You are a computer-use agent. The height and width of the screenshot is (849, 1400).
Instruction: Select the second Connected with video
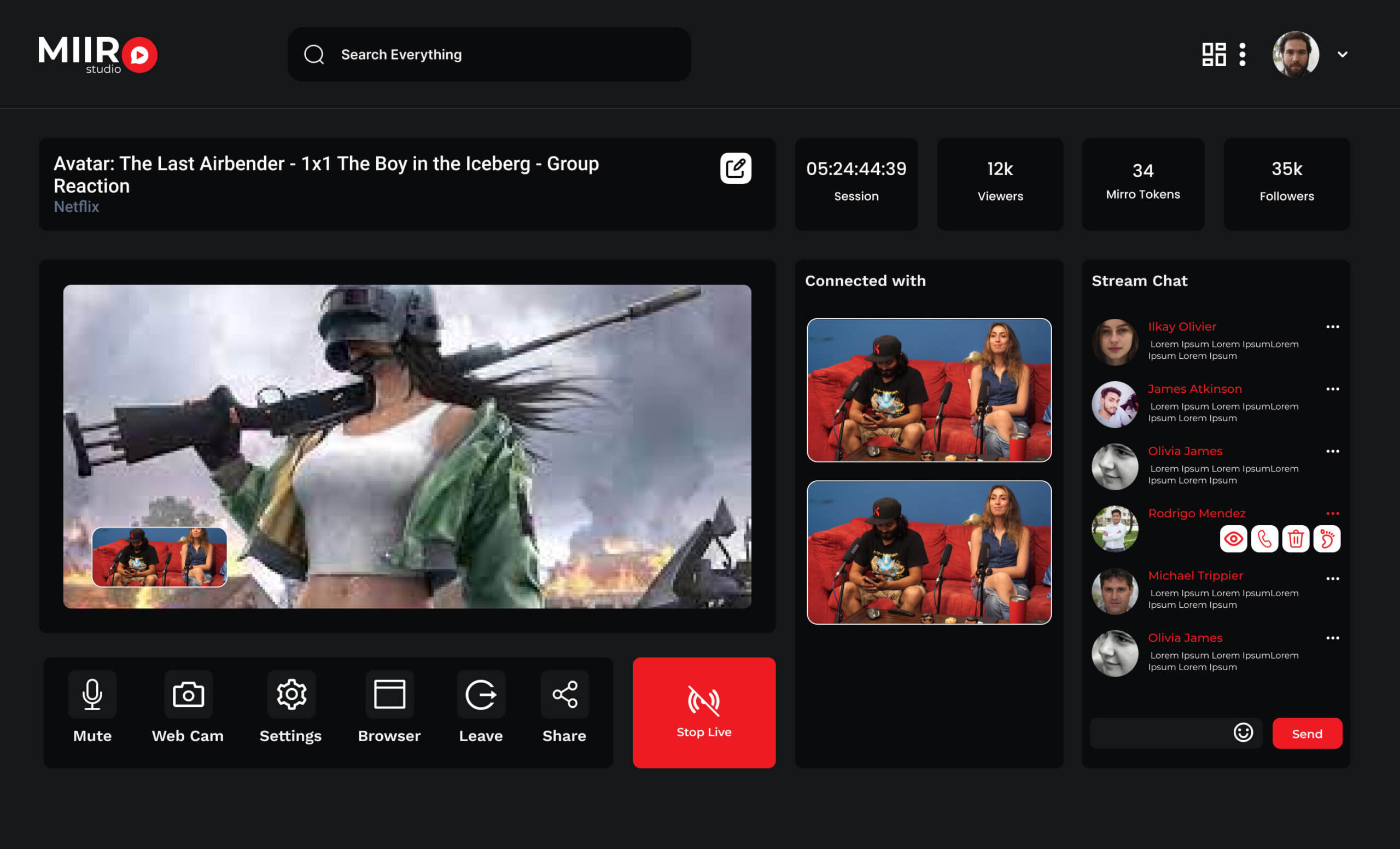pyautogui.click(x=929, y=553)
